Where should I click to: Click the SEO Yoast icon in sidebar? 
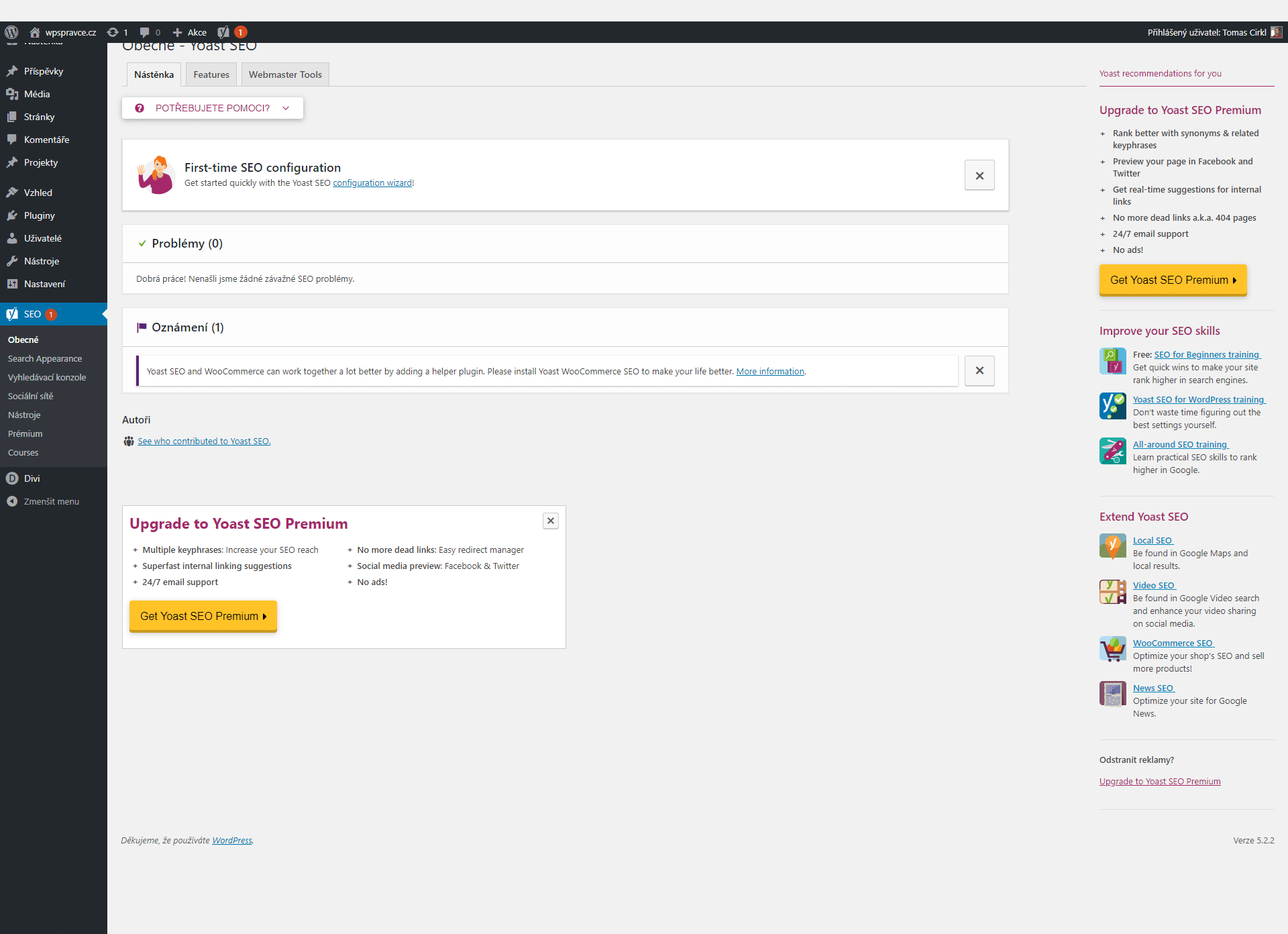click(12, 314)
